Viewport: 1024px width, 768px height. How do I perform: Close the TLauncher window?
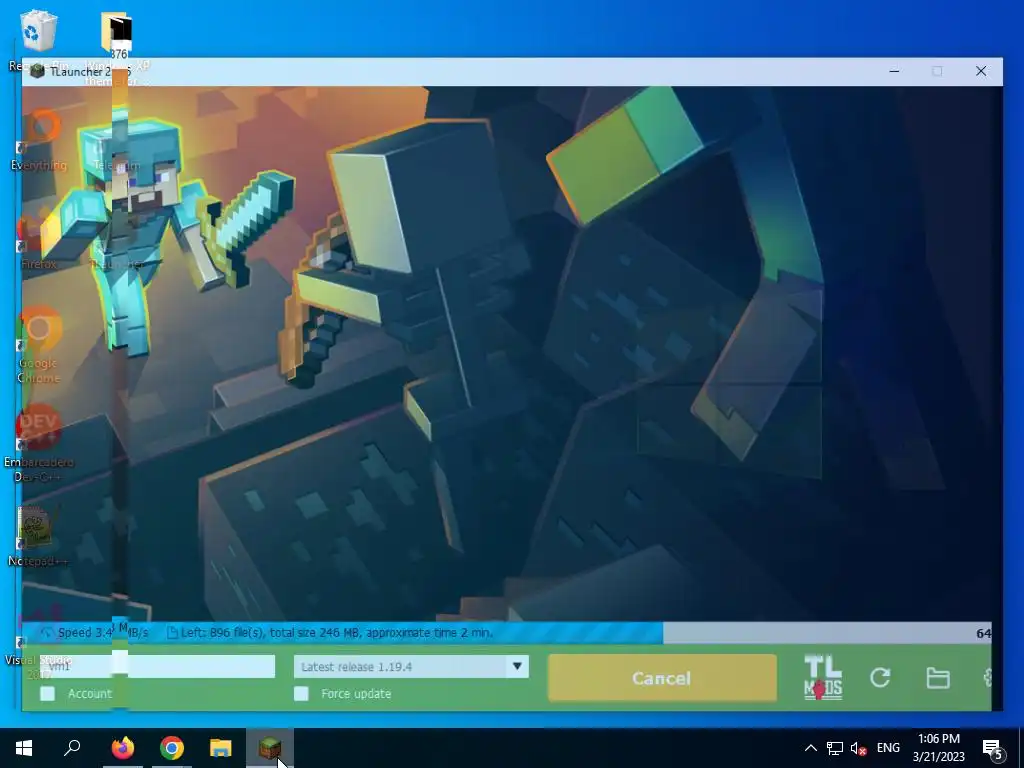point(981,71)
